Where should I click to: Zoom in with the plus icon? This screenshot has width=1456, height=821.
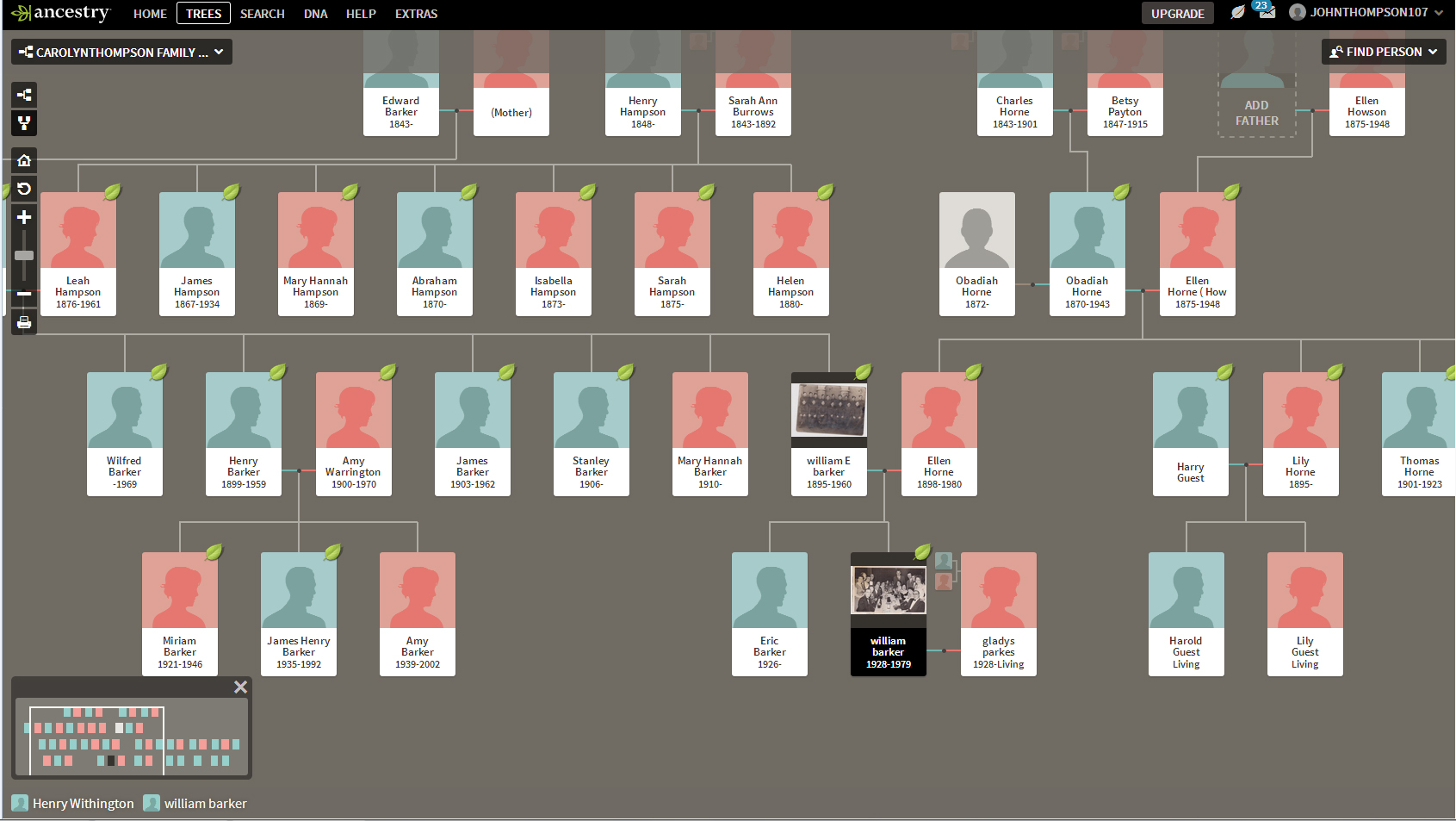[x=24, y=217]
